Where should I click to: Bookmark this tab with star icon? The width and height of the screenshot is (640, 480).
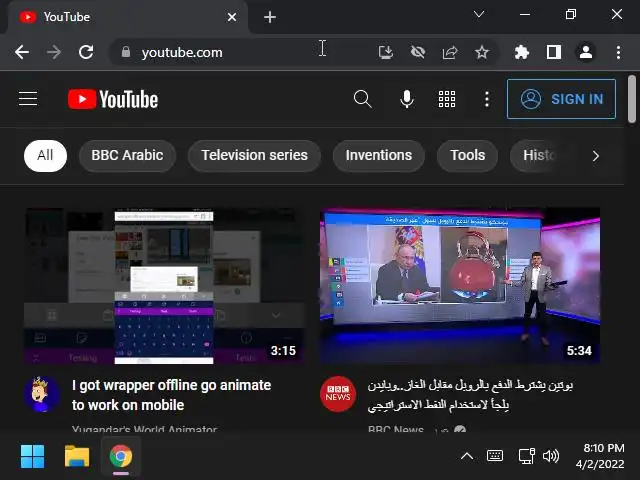click(x=482, y=52)
